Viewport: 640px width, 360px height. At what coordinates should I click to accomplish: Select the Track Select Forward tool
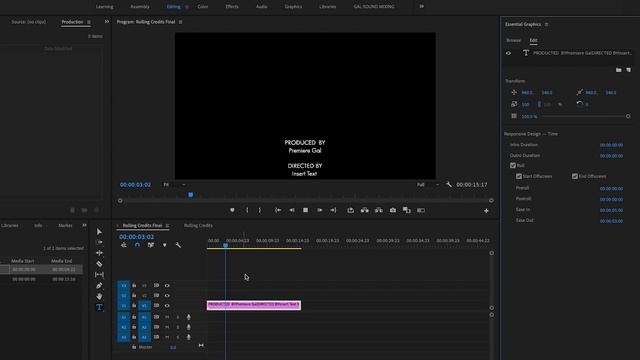(x=99, y=242)
